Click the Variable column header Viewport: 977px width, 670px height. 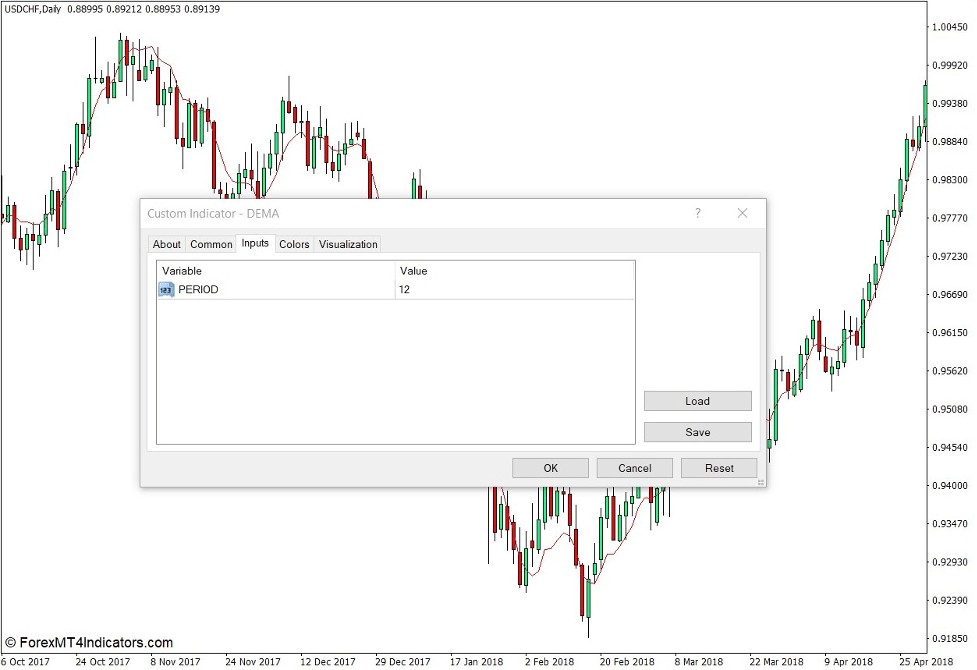coord(180,270)
